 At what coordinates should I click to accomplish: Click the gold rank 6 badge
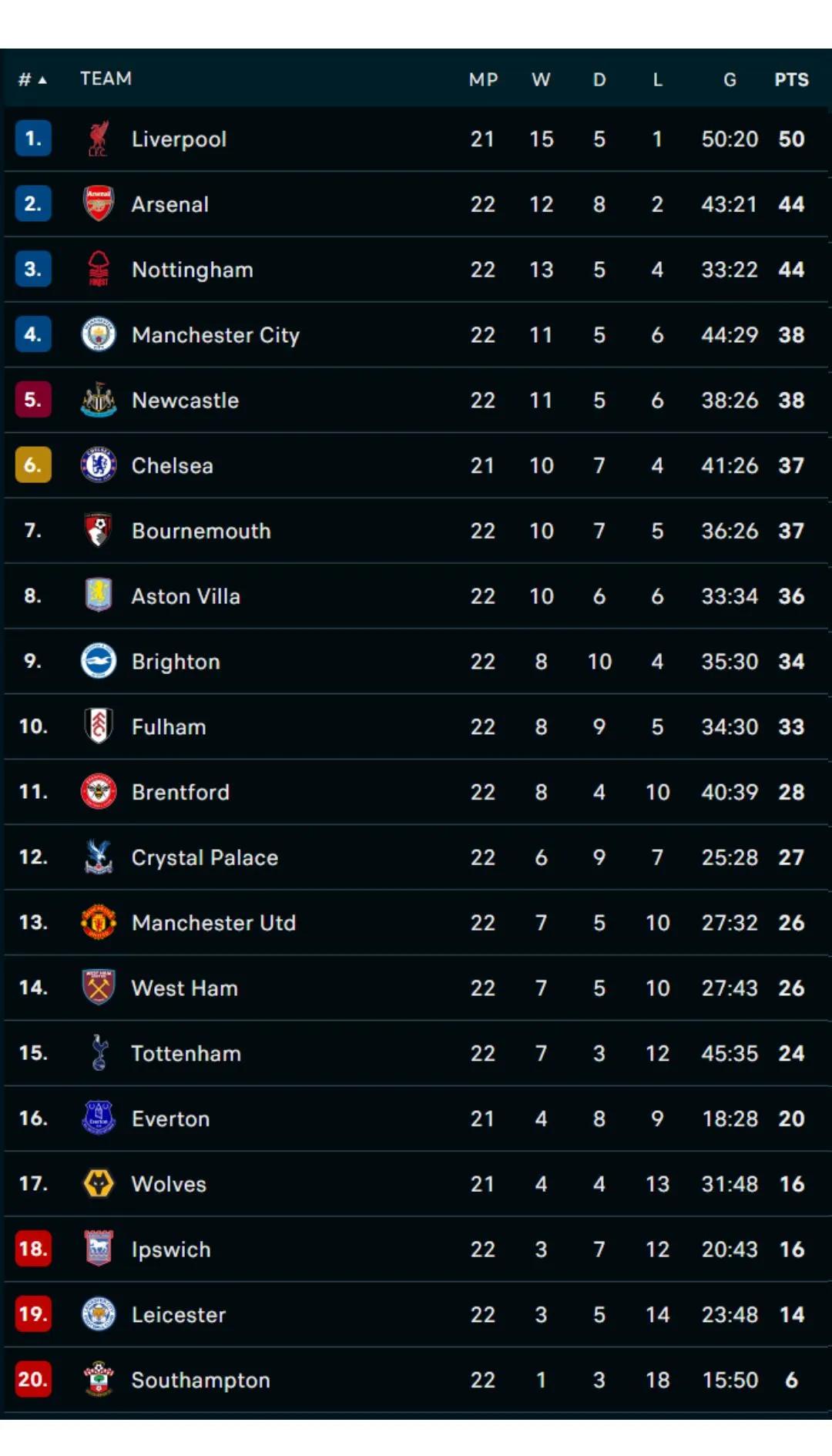coord(33,465)
